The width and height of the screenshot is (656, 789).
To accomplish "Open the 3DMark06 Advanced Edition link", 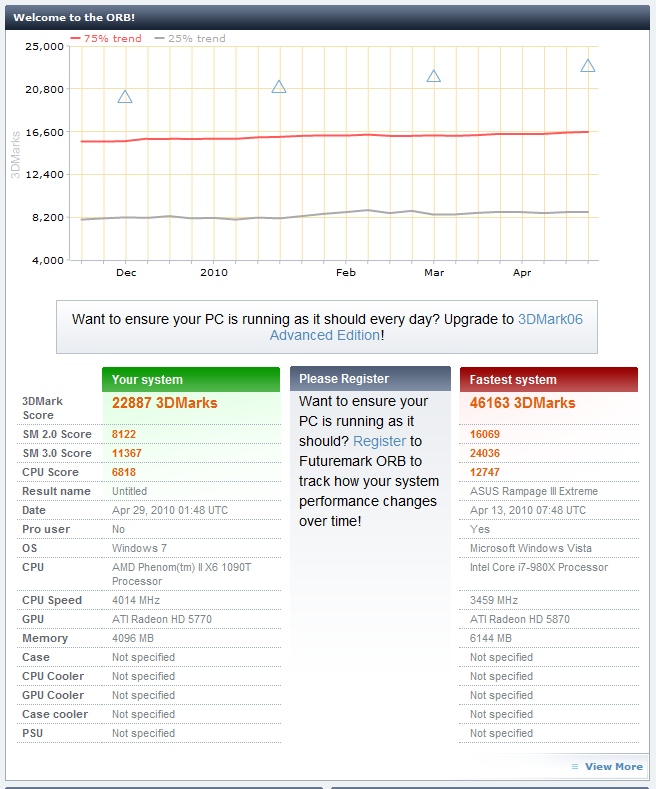I will pyautogui.click(x=426, y=327).
